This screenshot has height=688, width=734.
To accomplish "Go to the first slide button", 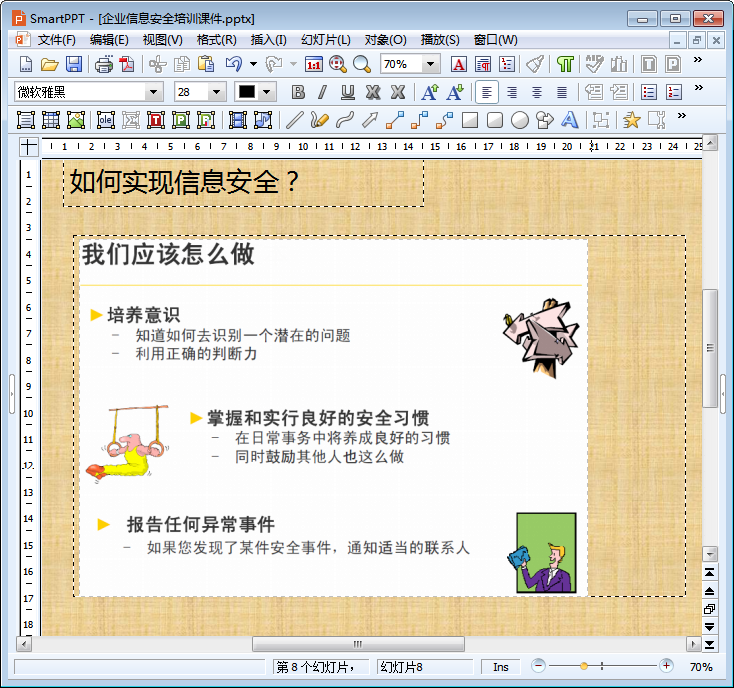I will click(x=710, y=572).
